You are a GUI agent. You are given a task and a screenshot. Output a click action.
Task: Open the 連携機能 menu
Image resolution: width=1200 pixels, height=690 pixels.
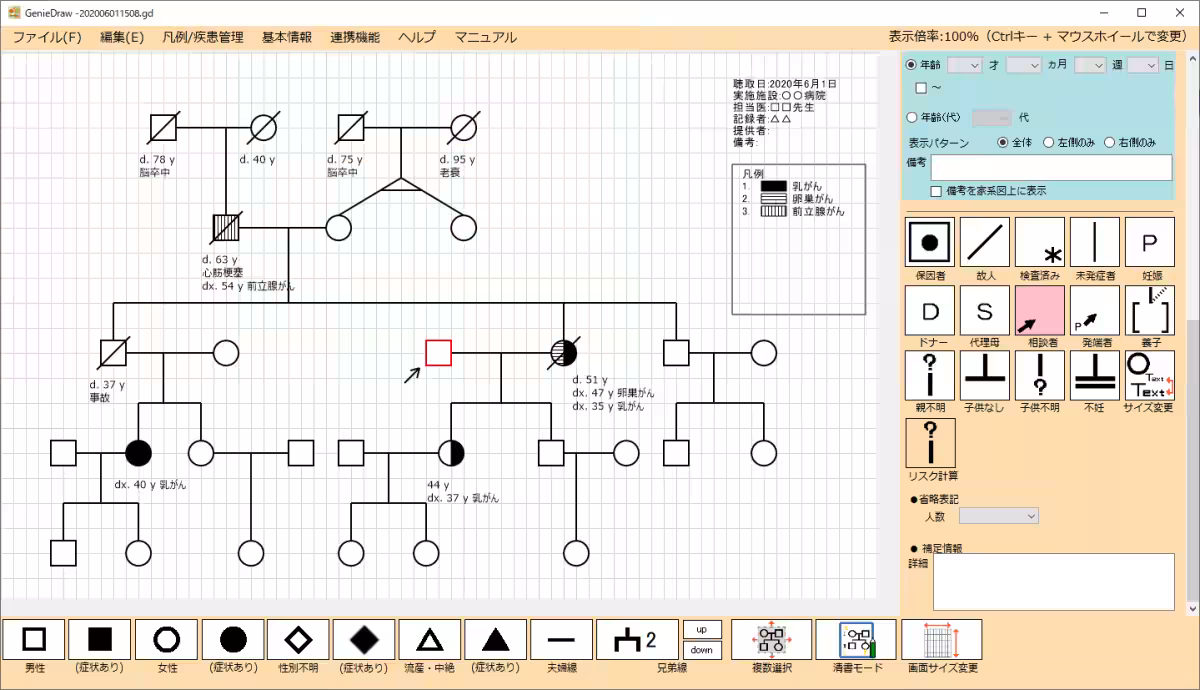[355, 37]
